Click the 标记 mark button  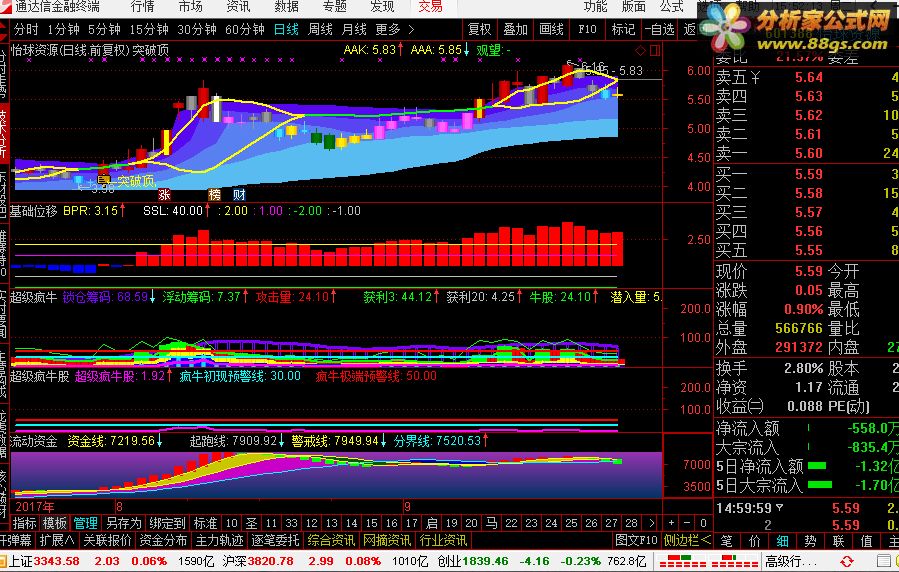[623, 29]
